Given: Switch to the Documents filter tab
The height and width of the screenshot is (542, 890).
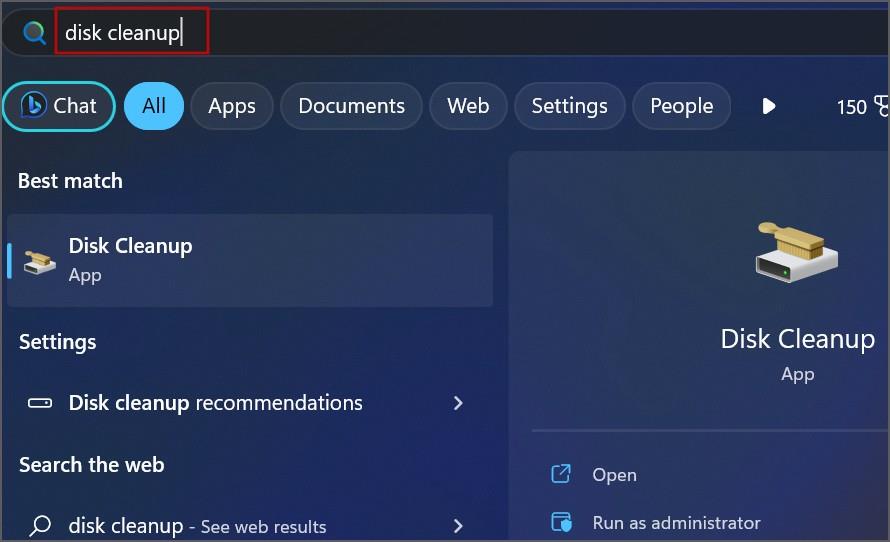Looking at the screenshot, I should coord(351,106).
